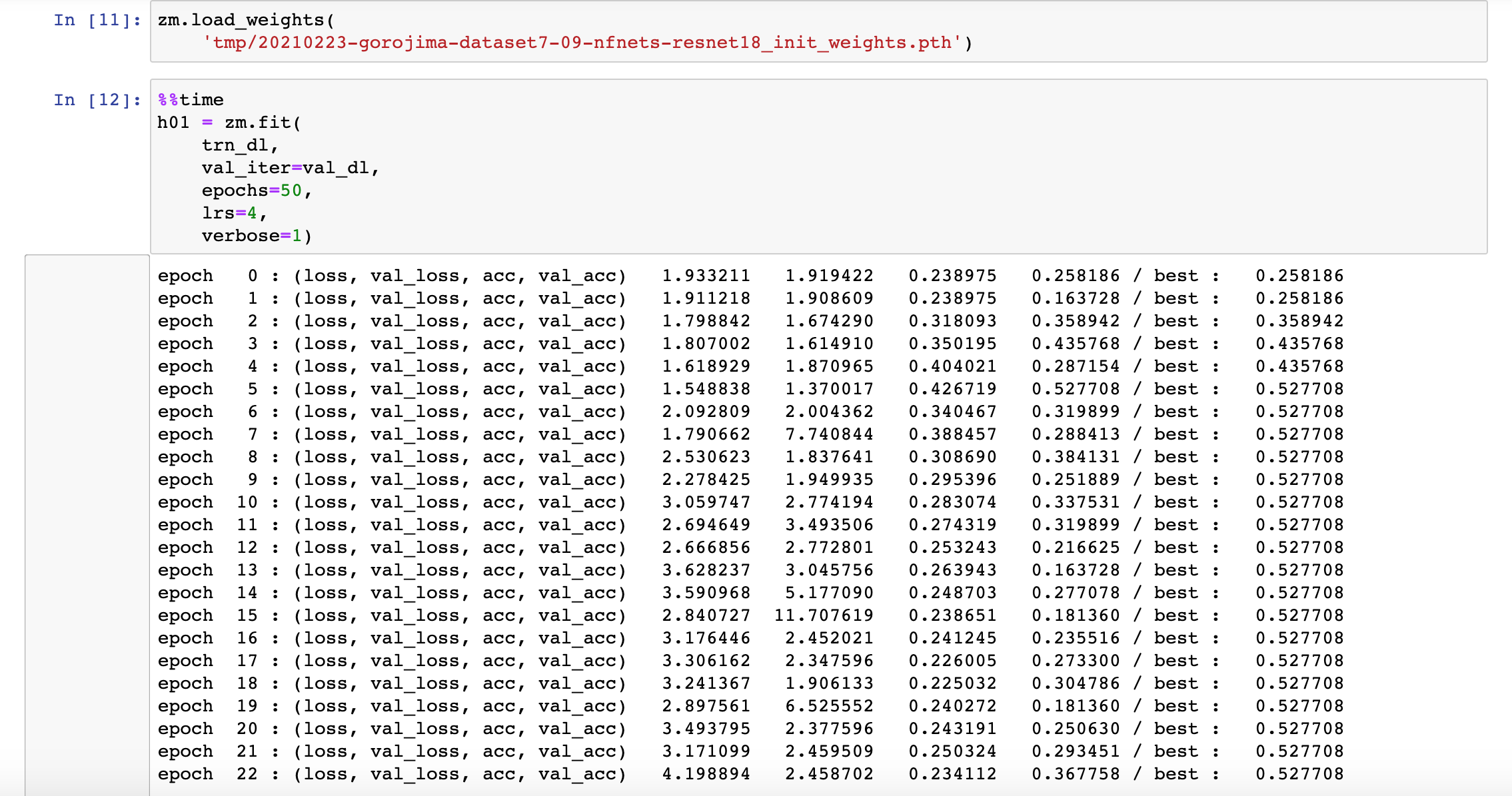The image size is (1512, 796).
Task: Click epoch 22 val_acc 0.367758
Action: 1076,774
